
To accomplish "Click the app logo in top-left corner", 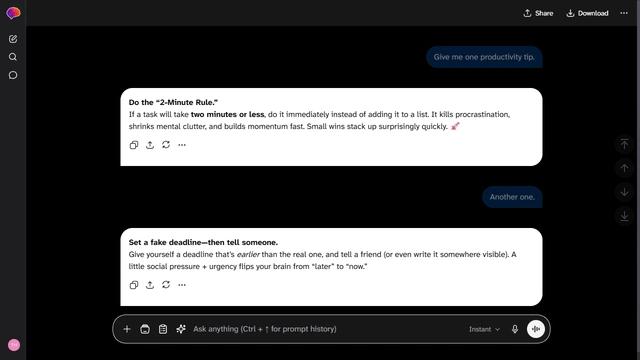I will [13, 13].
